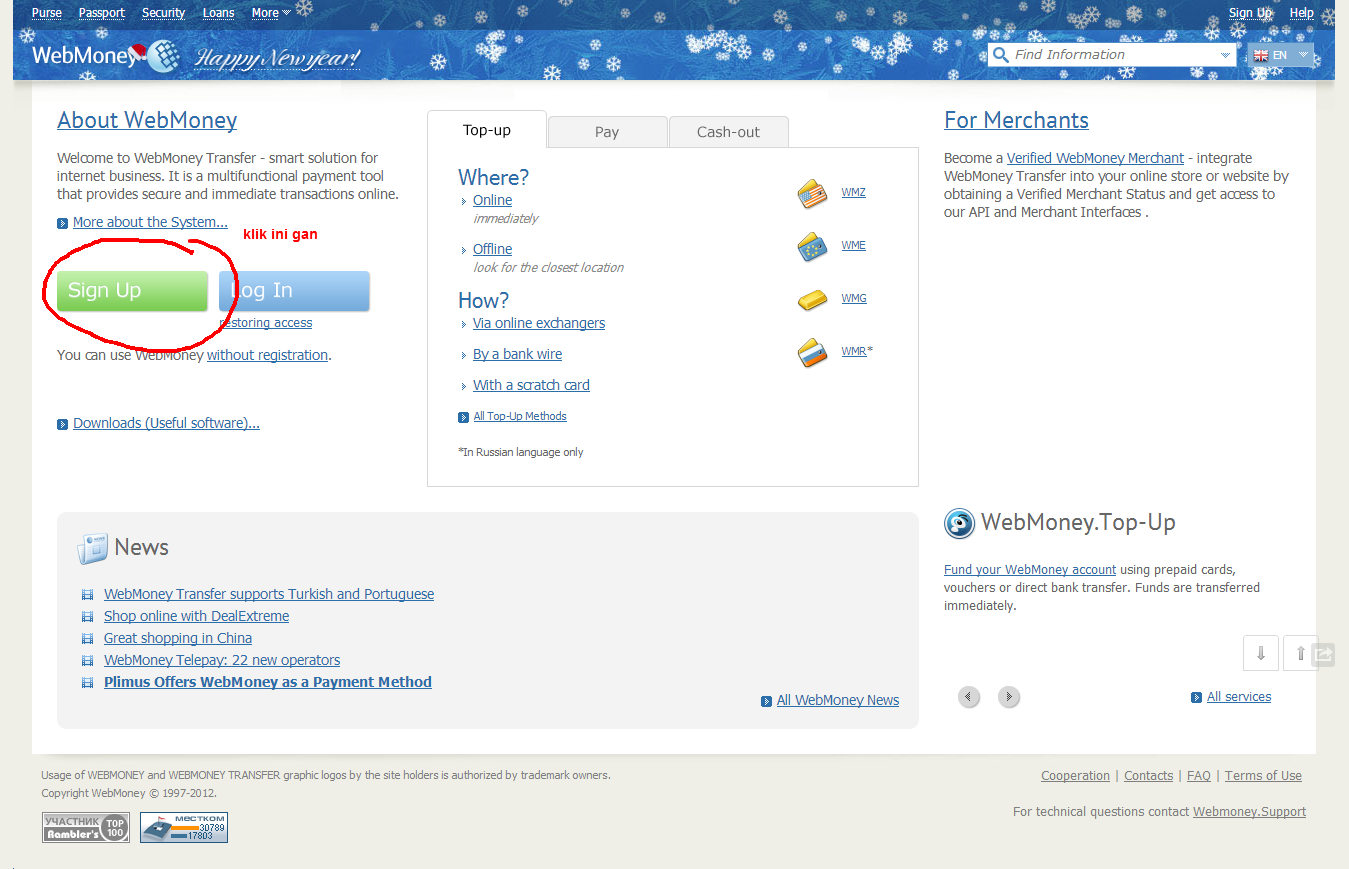
Task: Click the News newspaper icon
Action: (93, 548)
